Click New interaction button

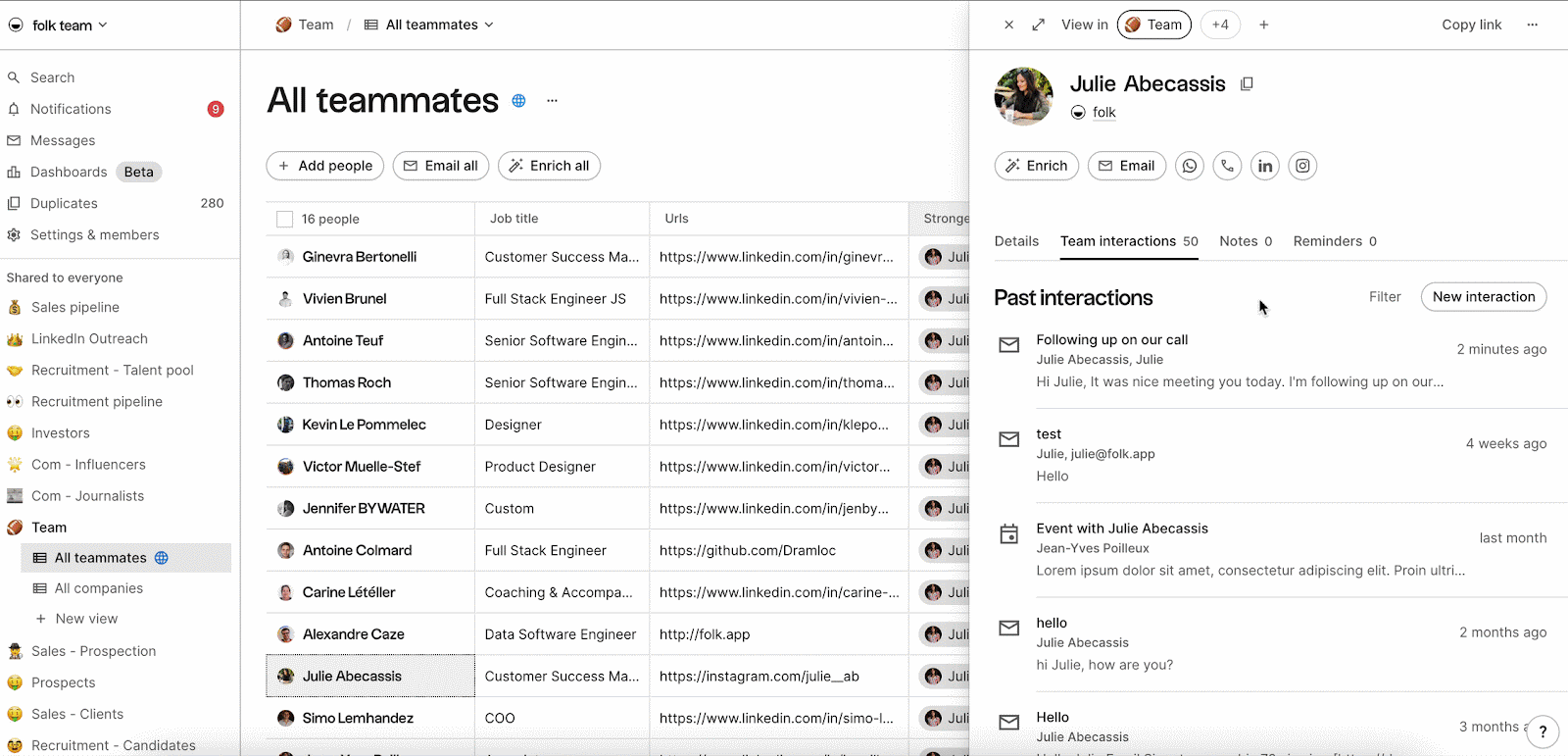coord(1484,297)
